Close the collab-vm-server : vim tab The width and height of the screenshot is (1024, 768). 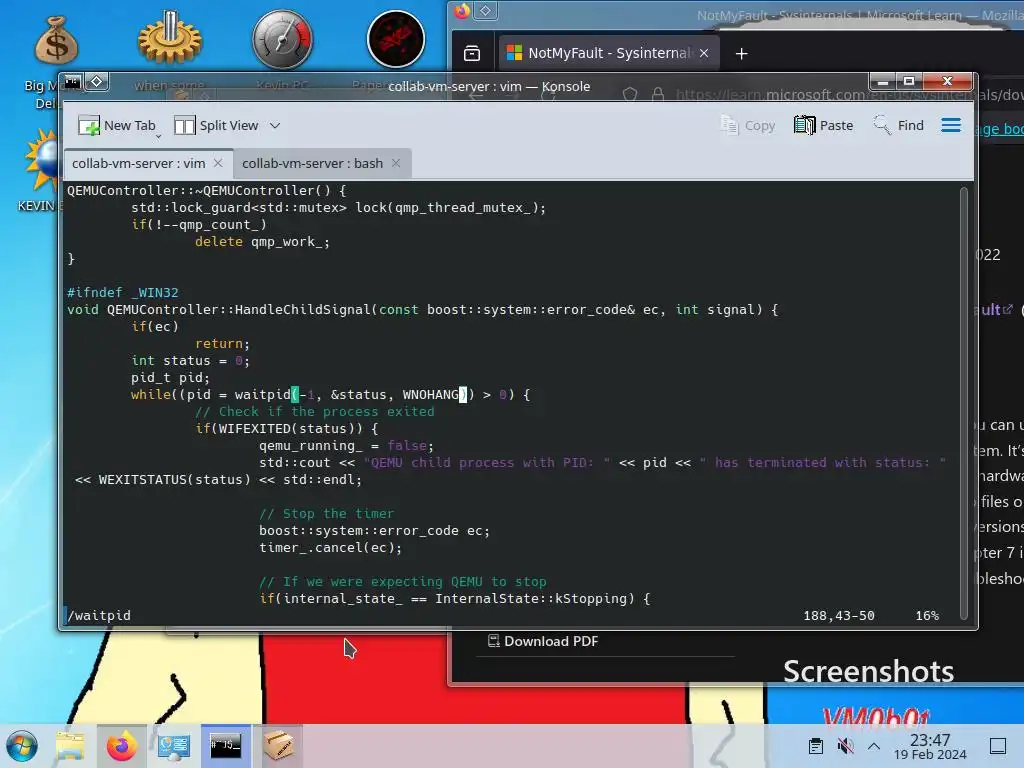(x=218, y=163)
